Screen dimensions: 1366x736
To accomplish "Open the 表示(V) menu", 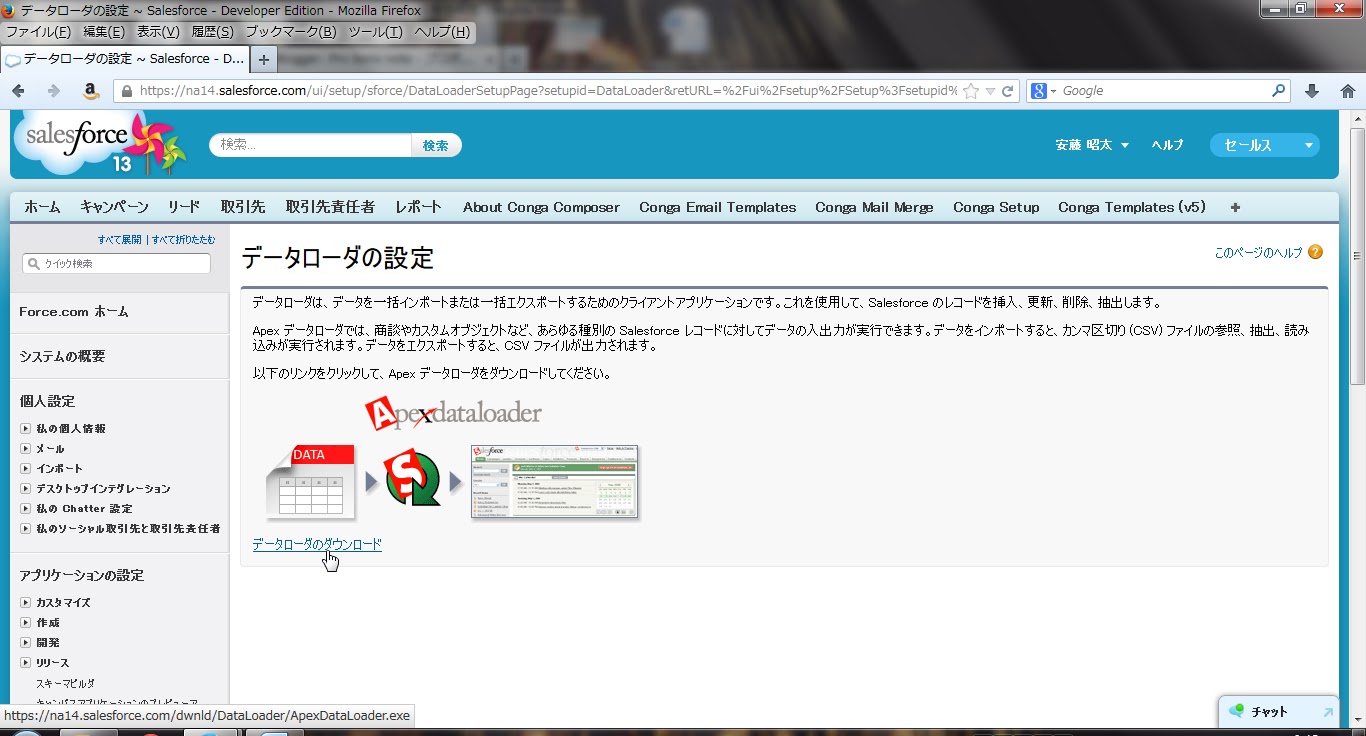I will 158,32.
